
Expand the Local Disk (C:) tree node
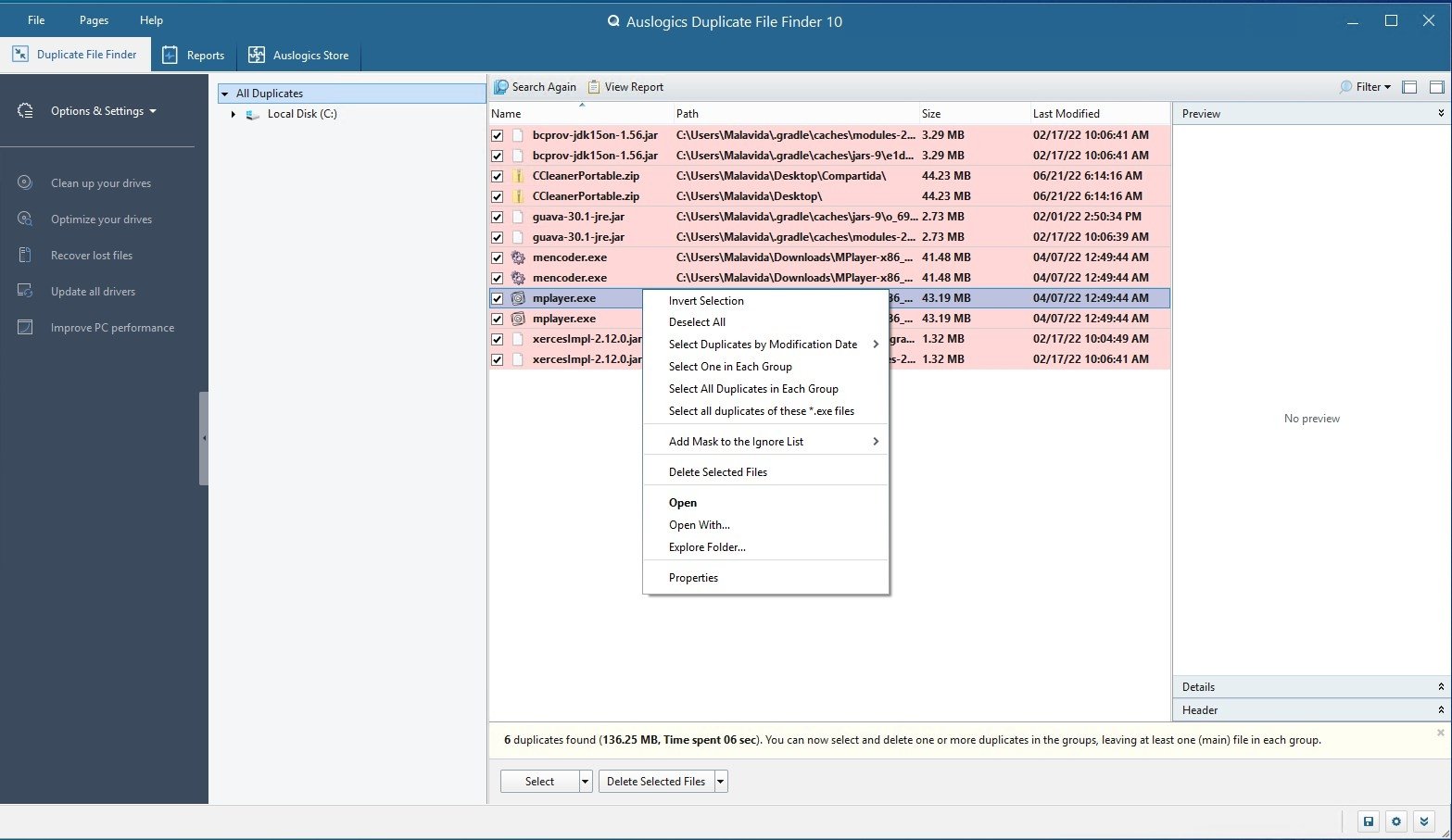[x=234, y=114]
